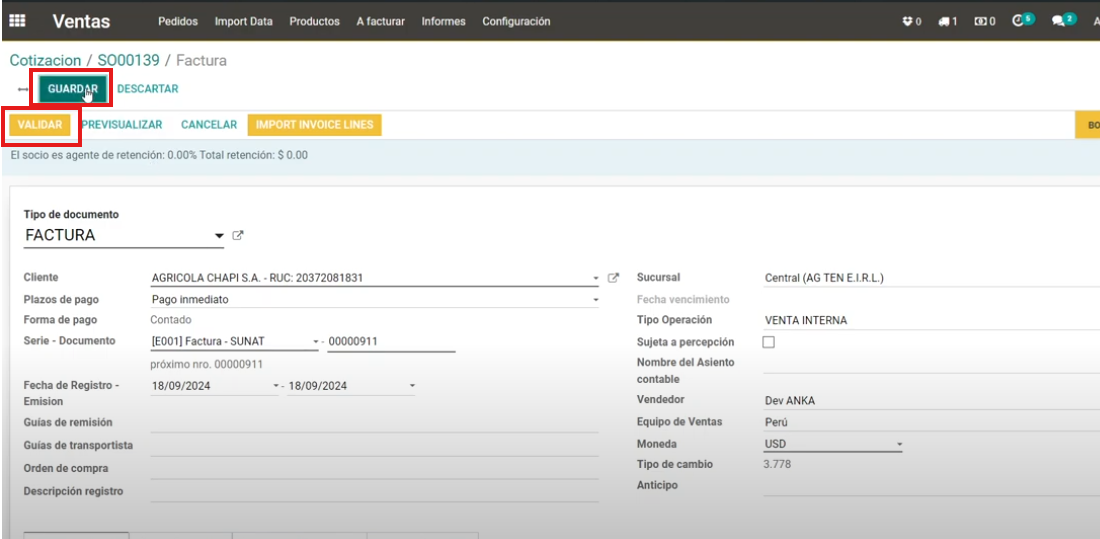Enable the Sujeta a percepción checkbox
Screen dimensions: 1100x539
pos(769,342)
